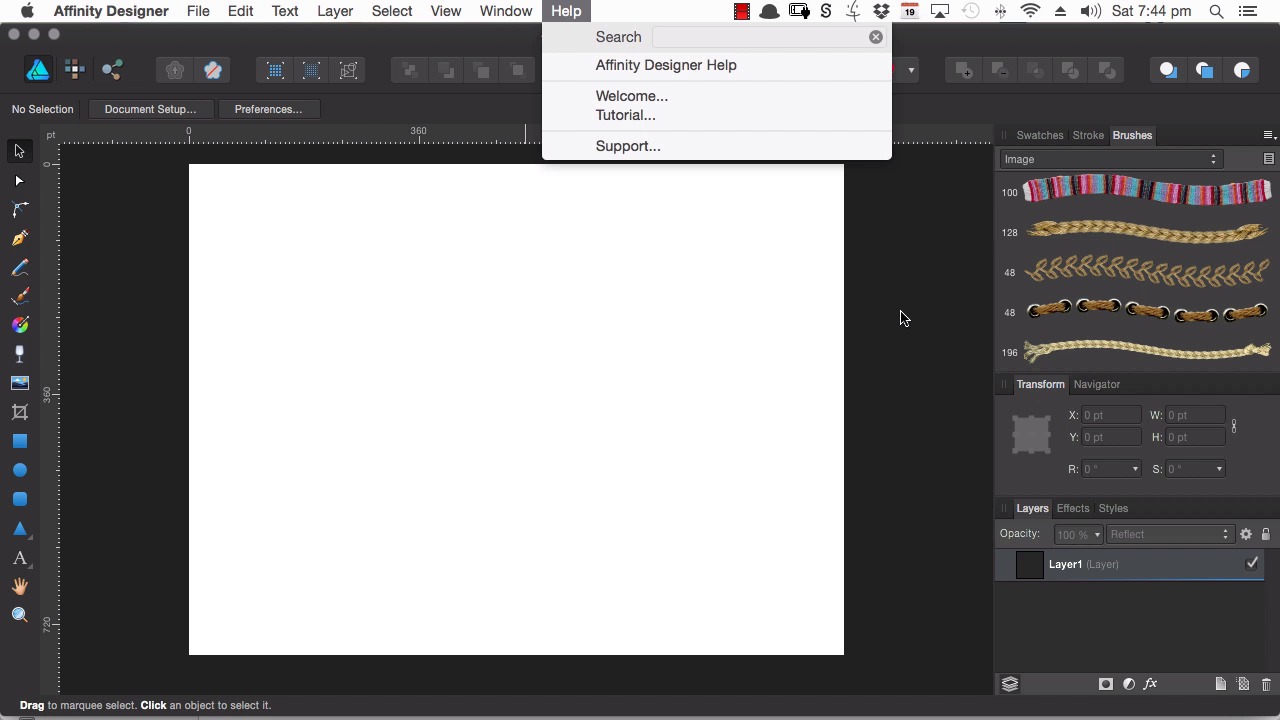This screenshot has height=720, width=1280.
Task: Add pixel layer in Layers panel
Action: [x=1243, y=684]
